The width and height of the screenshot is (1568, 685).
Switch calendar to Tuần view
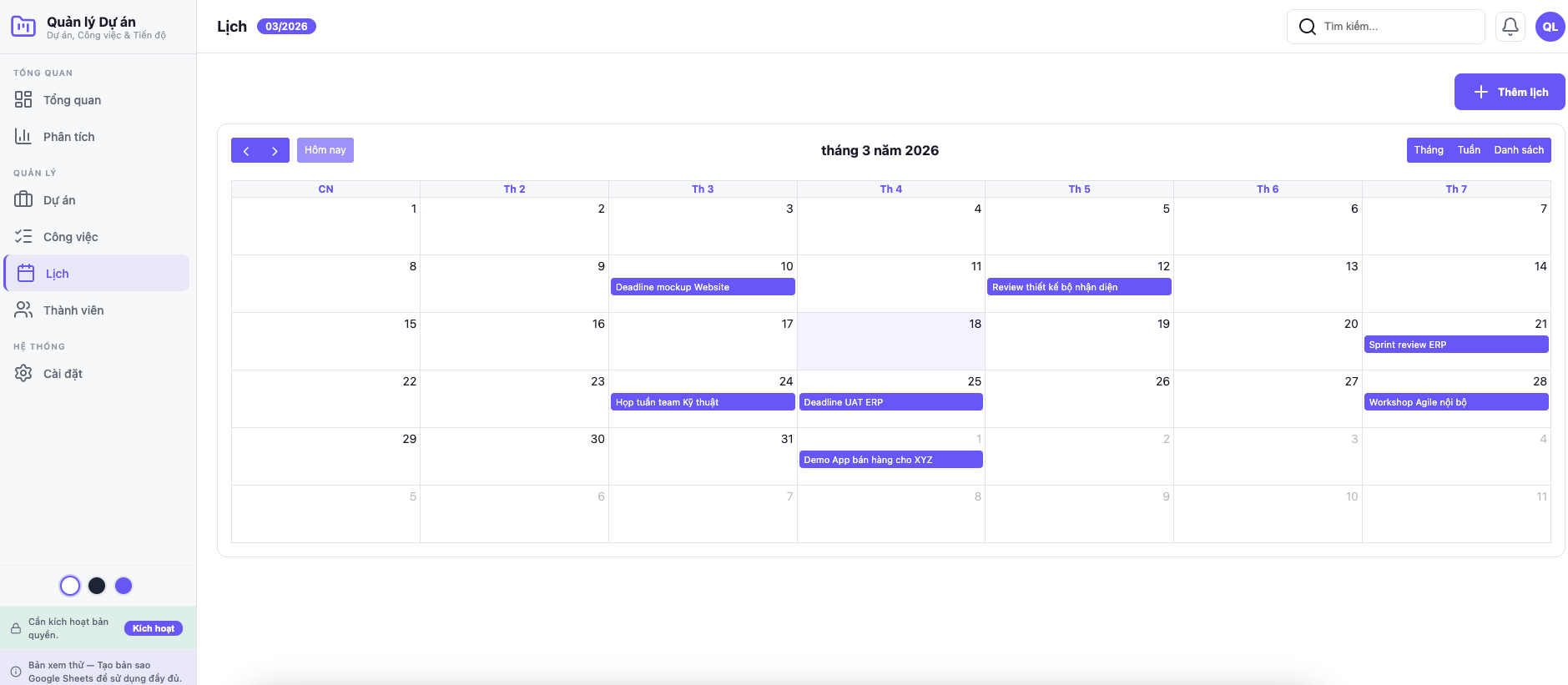pos(1469,150)
